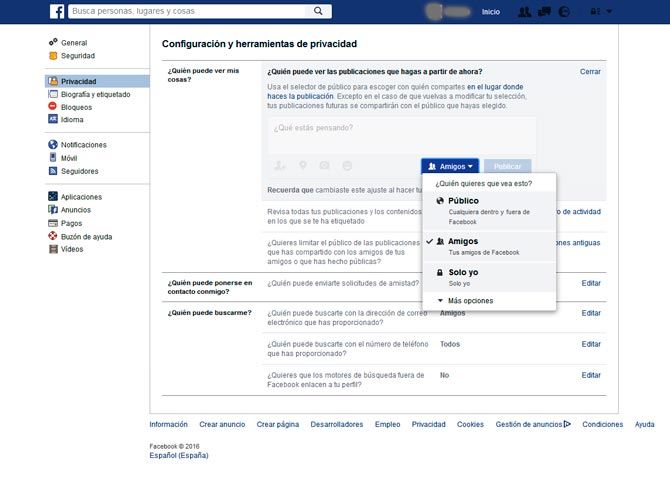Click General settings gear icon
The image size is (670, 477).
[53, 42]
